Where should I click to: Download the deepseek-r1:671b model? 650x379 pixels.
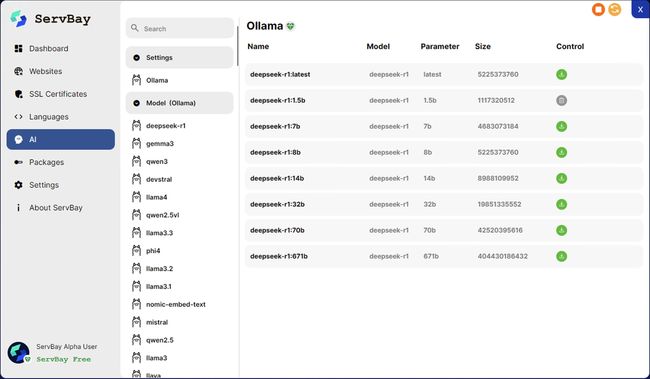pyautogui.click(x=561, y=256)
